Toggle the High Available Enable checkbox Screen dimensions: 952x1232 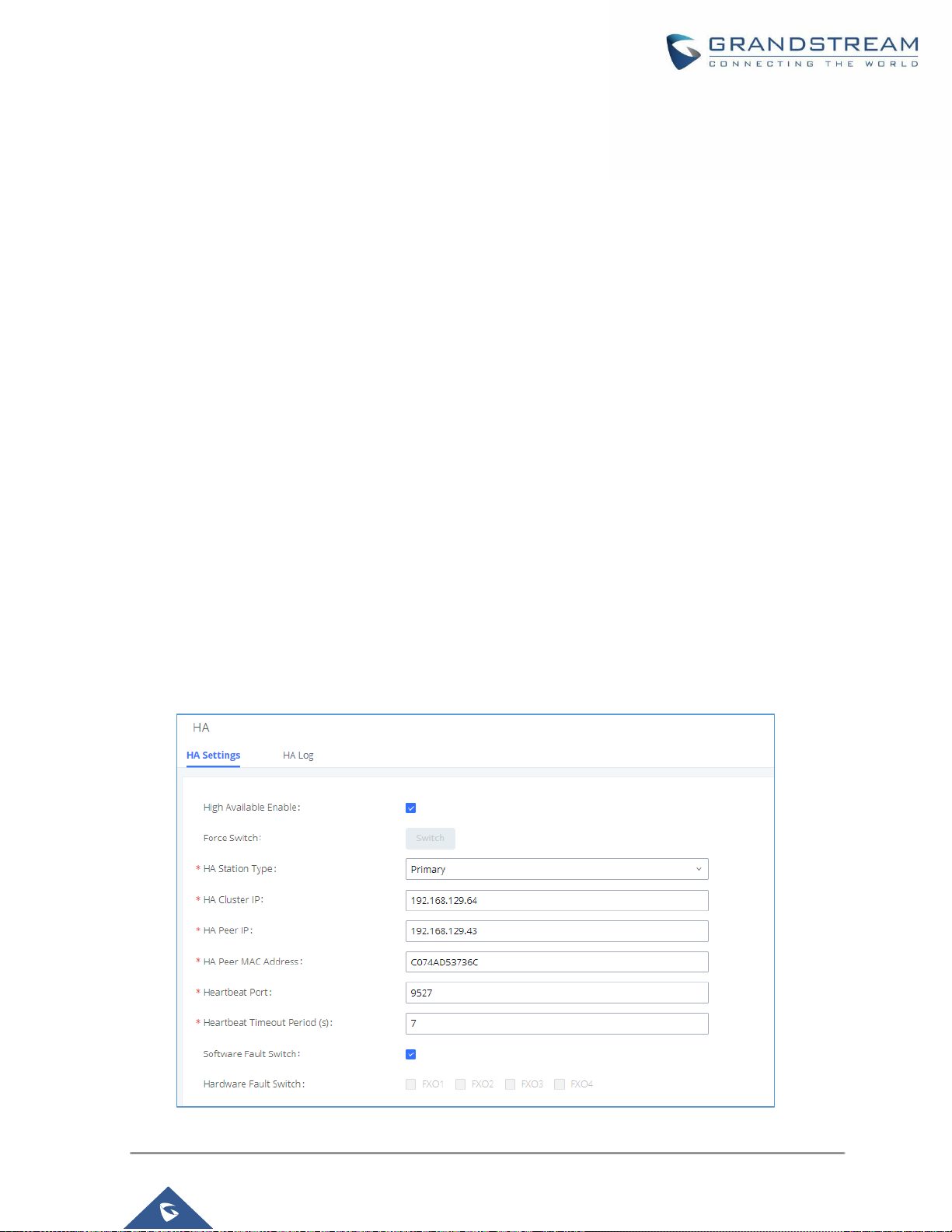click(411, 808)
